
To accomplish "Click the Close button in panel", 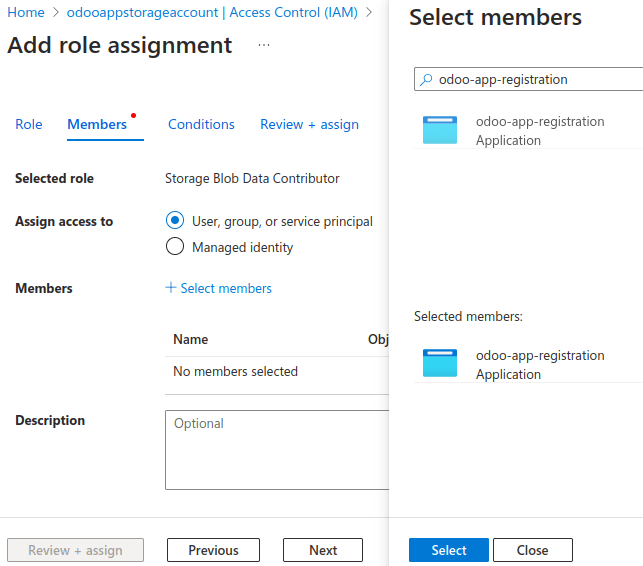I will (532, 550).
